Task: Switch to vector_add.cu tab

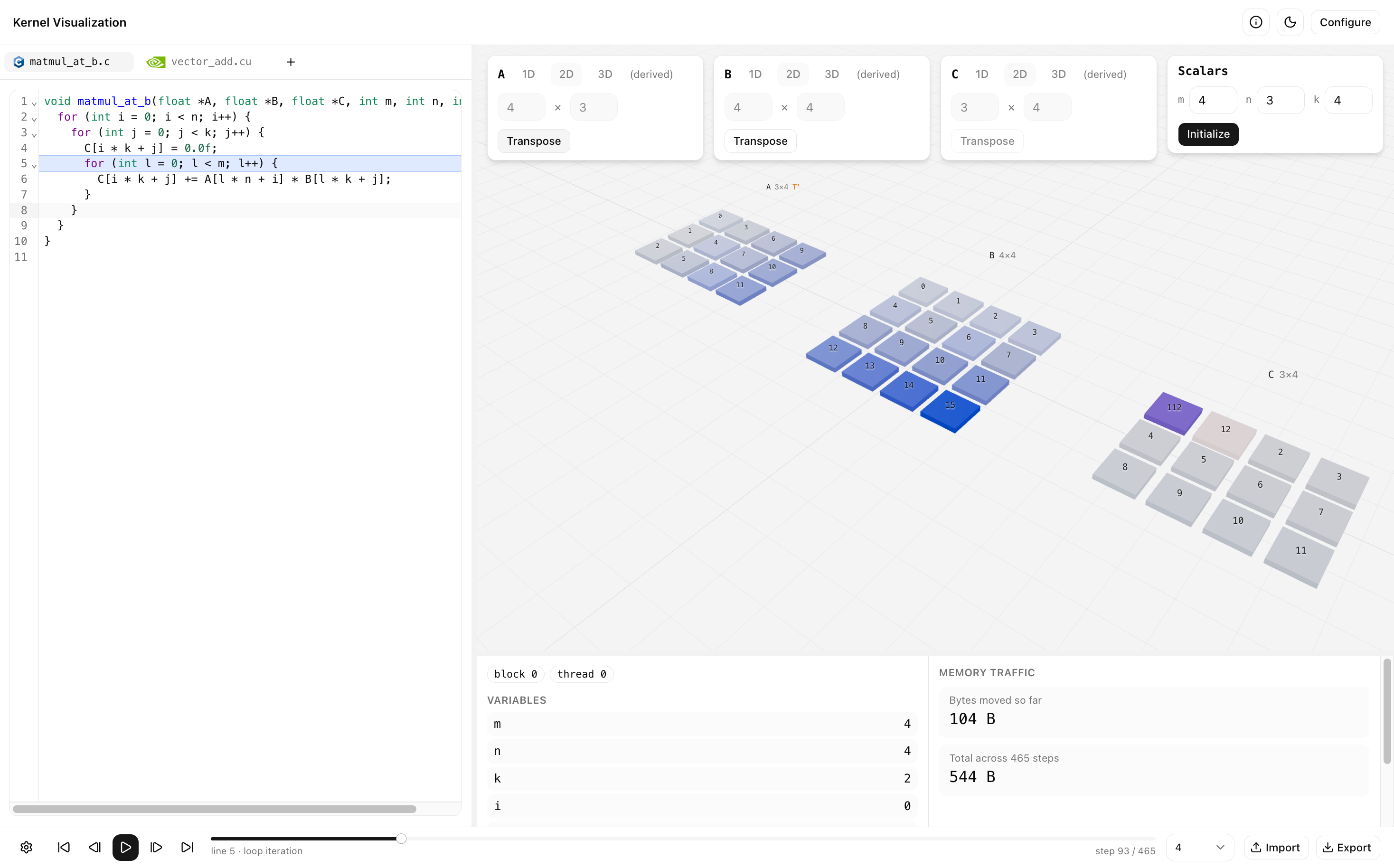Action: [200, 61]
